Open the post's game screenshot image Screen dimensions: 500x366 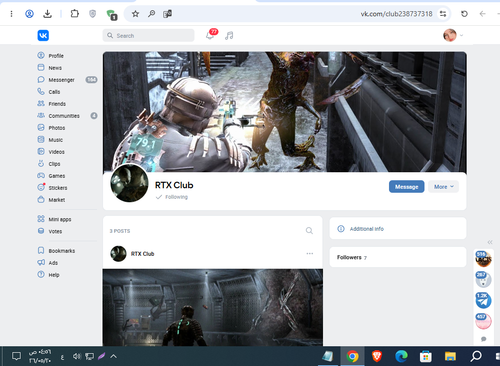coord(213,307)
